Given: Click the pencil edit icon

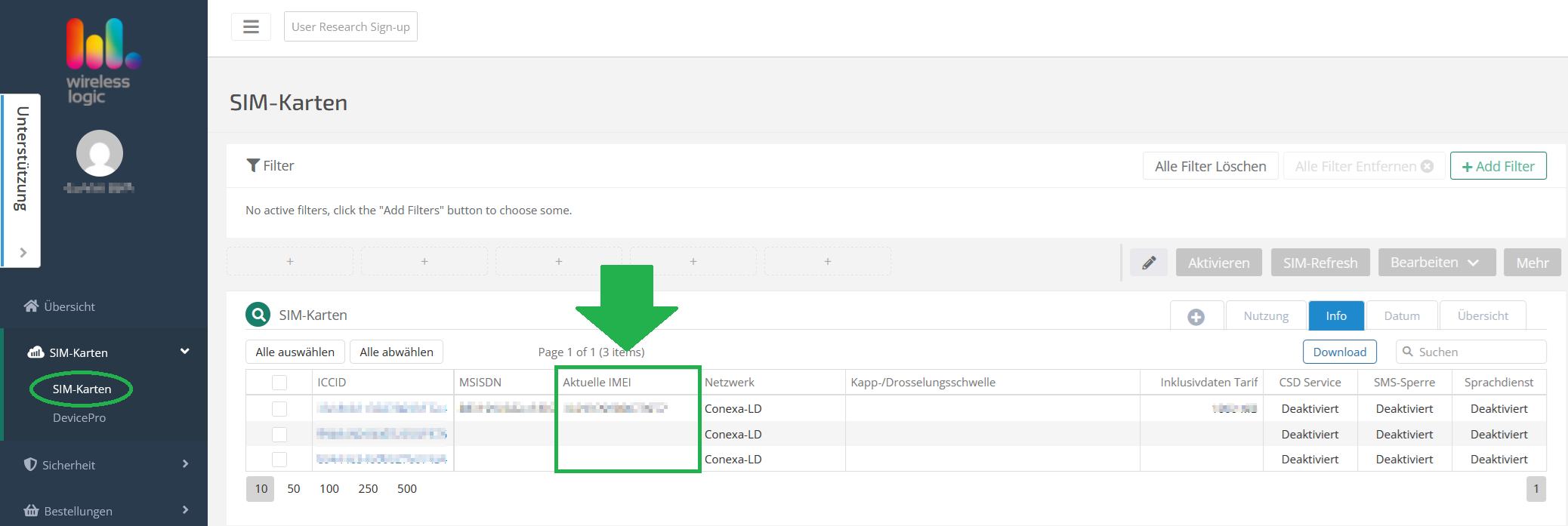Looking at the screenshot, I should pos(1149,263).
